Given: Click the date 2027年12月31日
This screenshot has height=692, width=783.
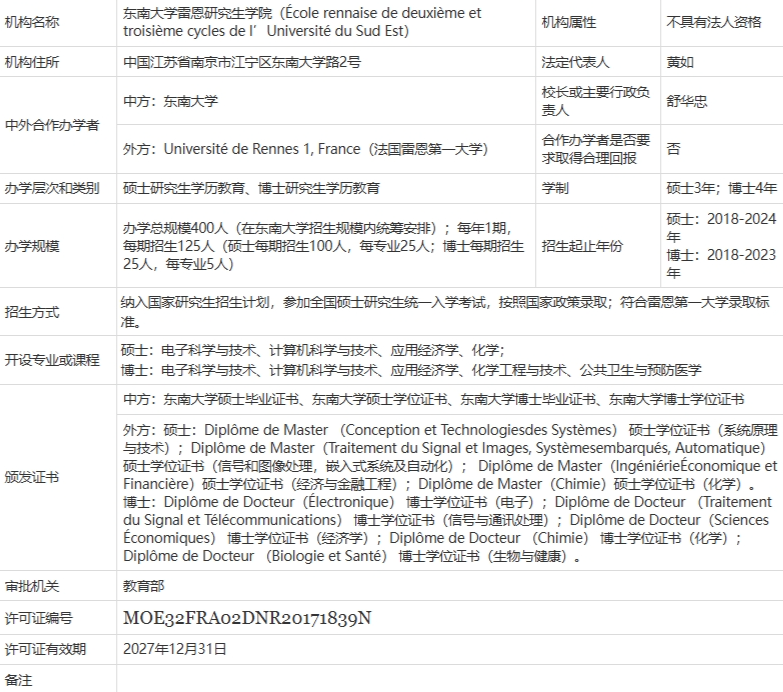Looking at the screenshot, I should coord(175,649).
